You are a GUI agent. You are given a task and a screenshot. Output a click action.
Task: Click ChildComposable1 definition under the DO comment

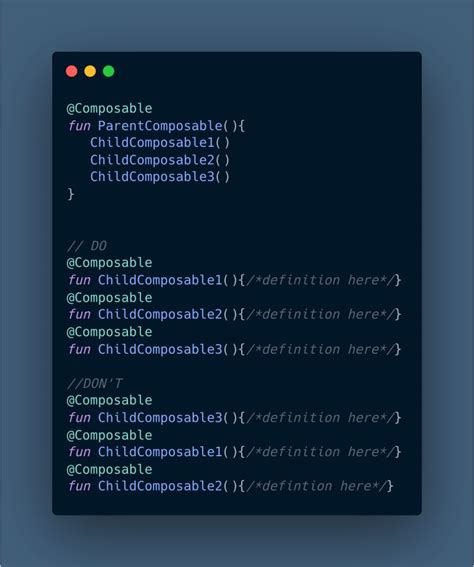[x=160, y=280]
